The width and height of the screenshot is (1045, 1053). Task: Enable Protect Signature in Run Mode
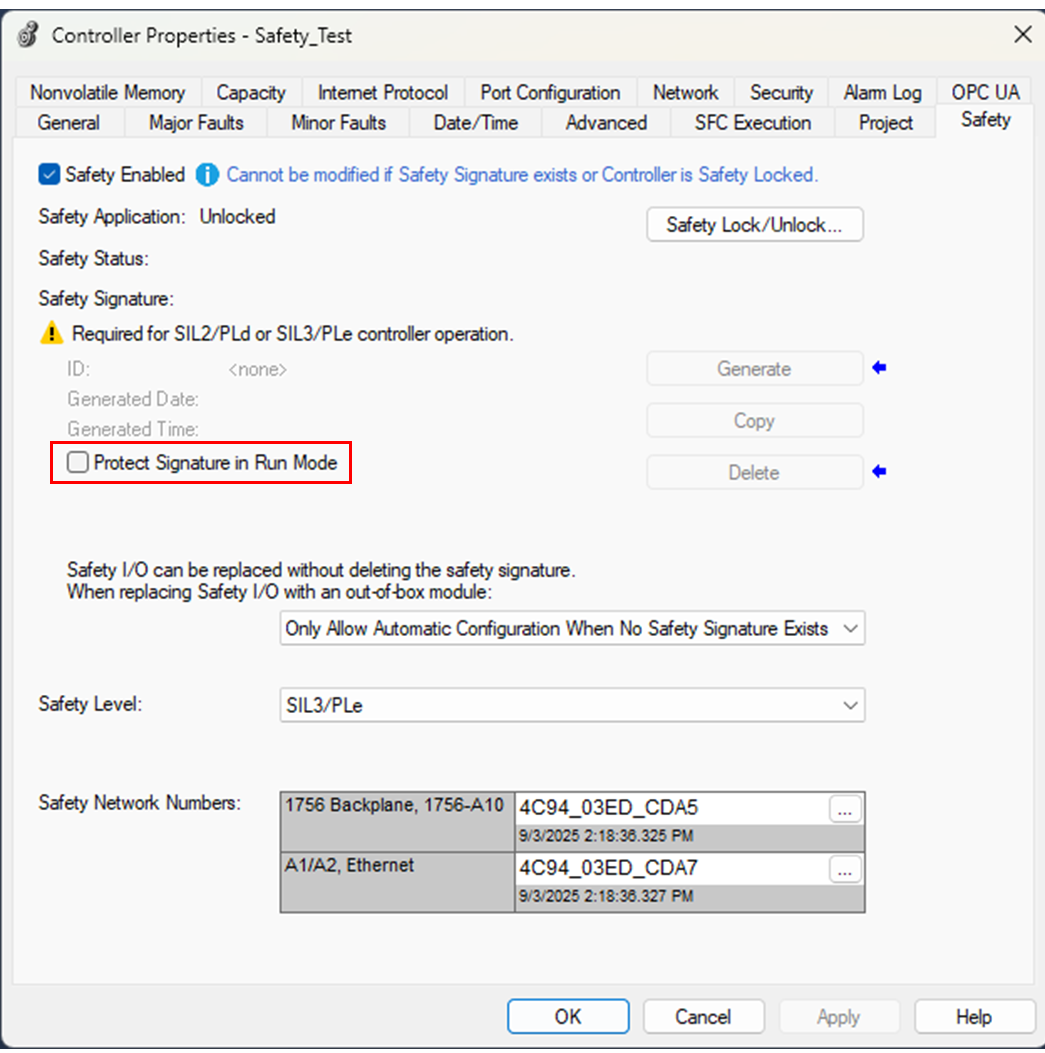78,463
